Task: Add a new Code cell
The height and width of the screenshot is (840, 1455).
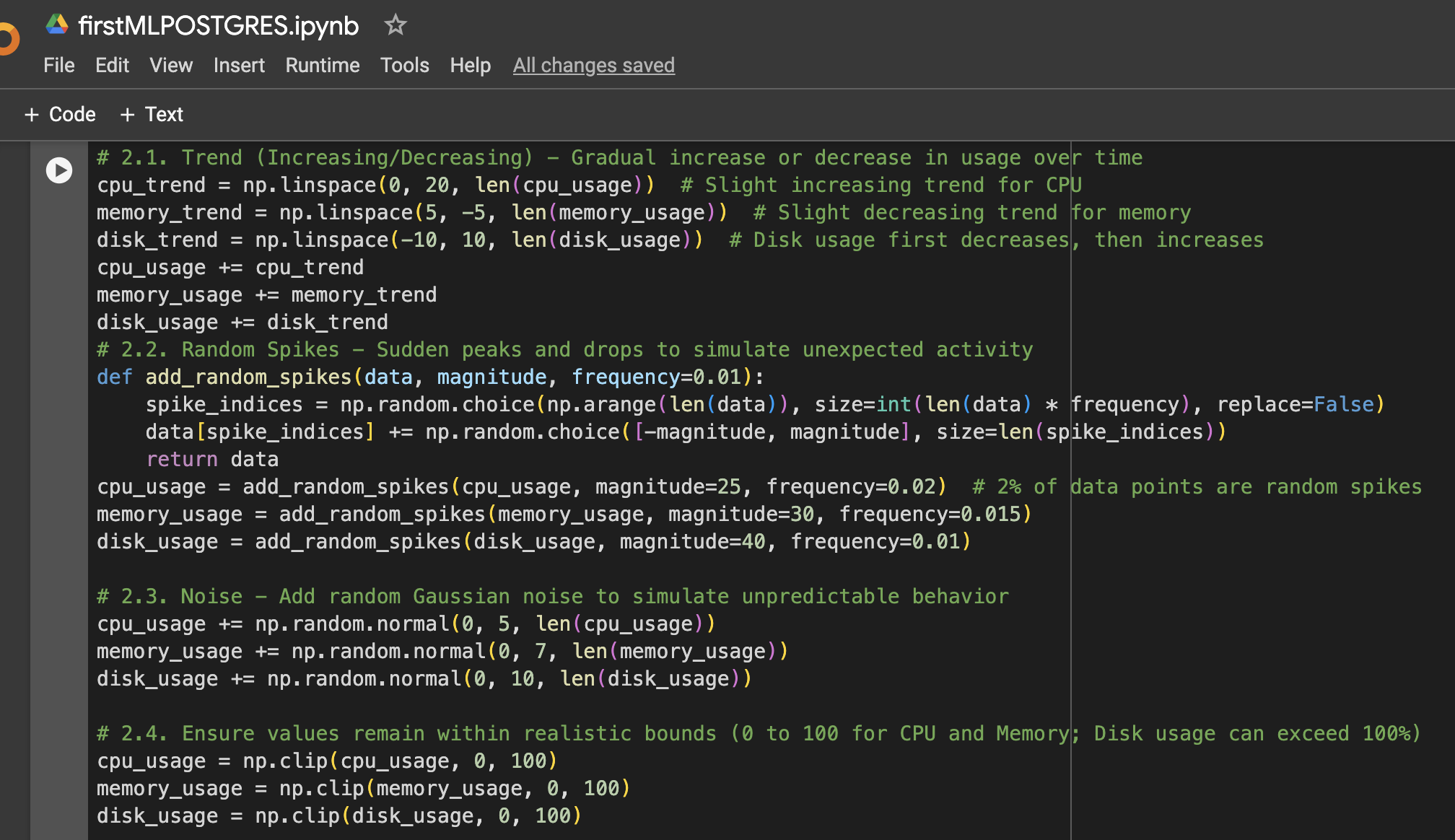Action: 60,114
